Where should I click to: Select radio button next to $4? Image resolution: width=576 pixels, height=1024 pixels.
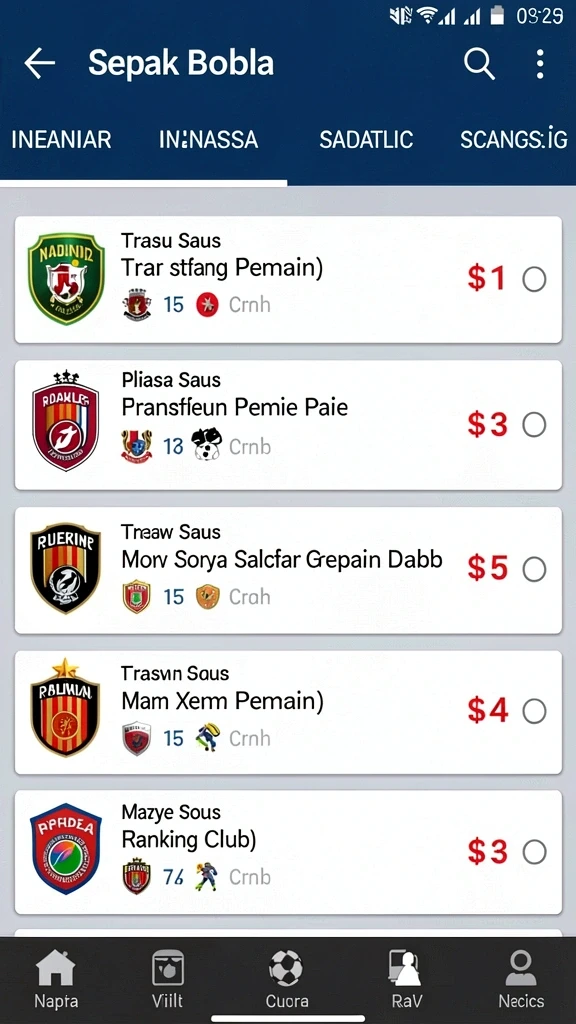(x=534, y=711)
